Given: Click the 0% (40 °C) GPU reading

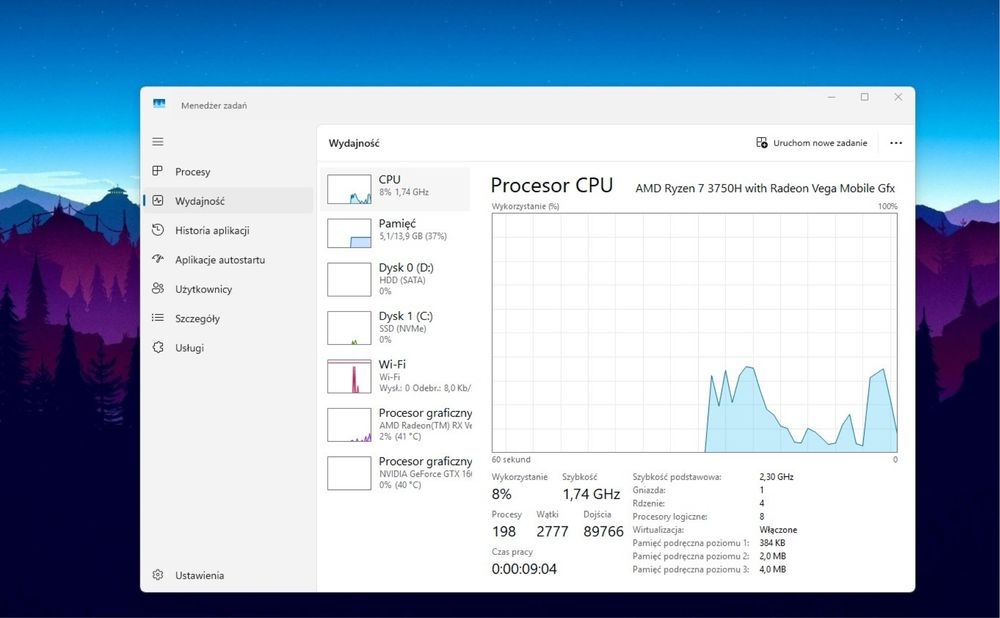Looking at the screenshot, I should [400, 485].
